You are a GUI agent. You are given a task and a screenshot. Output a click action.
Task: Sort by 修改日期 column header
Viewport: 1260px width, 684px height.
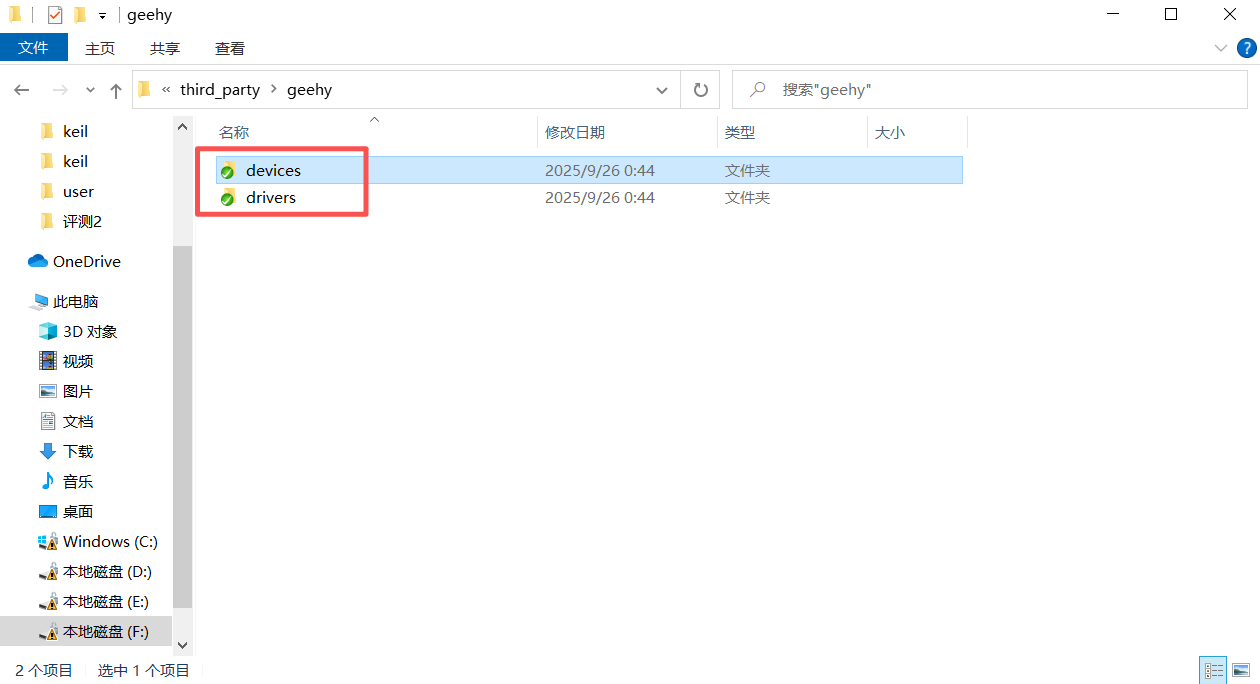tap(575, 132)
